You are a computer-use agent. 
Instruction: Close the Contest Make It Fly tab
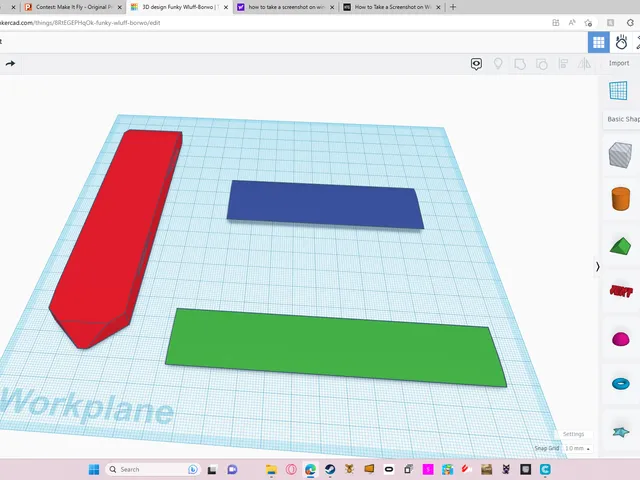[x=120, y=7]
